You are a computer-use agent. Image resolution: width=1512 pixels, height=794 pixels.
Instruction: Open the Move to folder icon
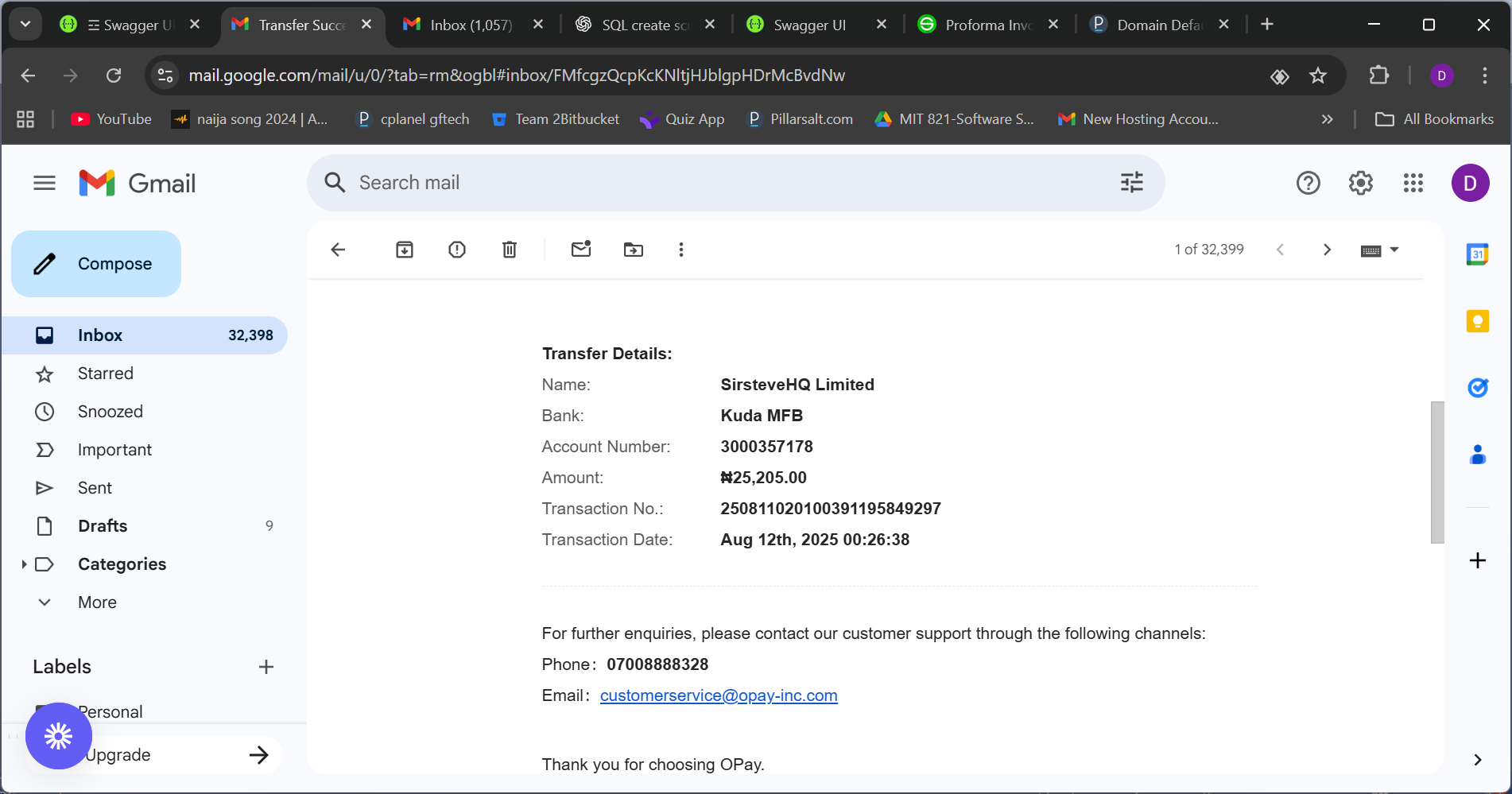(634, 250)
